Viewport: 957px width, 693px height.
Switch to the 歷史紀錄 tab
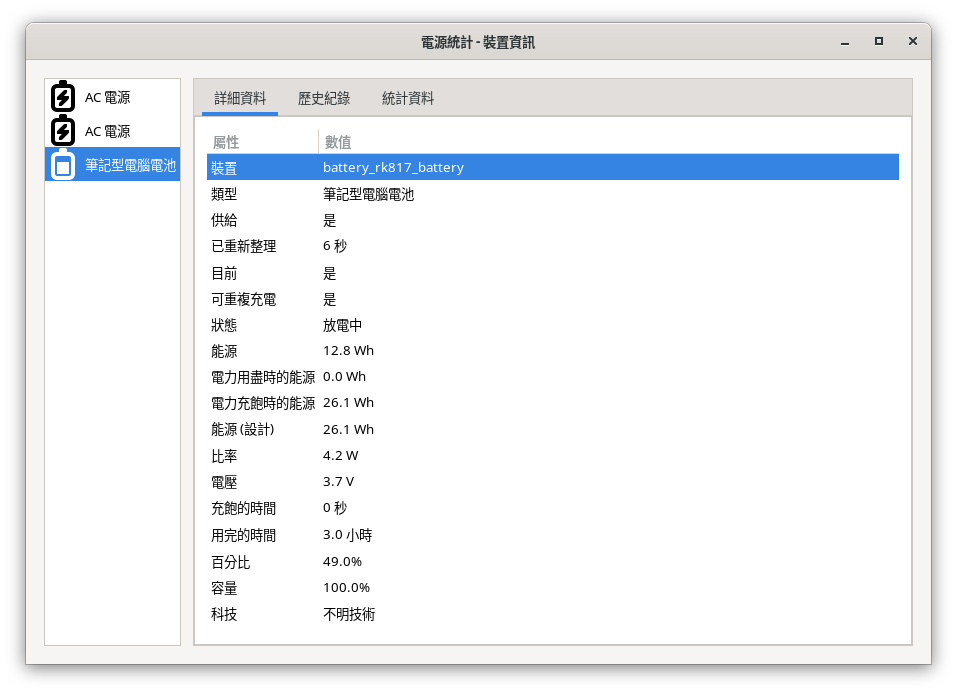click(324, 98)
